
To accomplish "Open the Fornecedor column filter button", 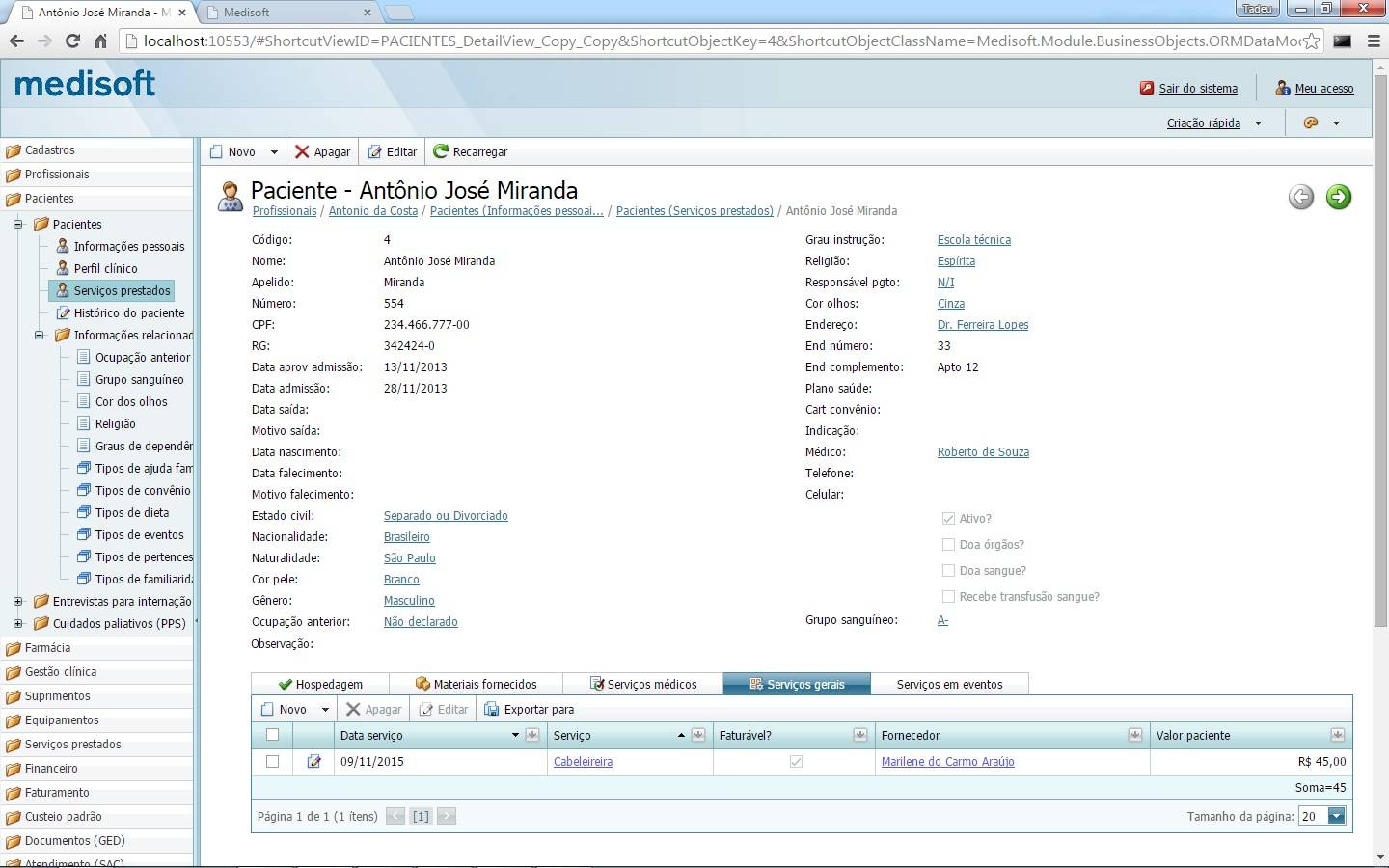I will [1135, 735].
